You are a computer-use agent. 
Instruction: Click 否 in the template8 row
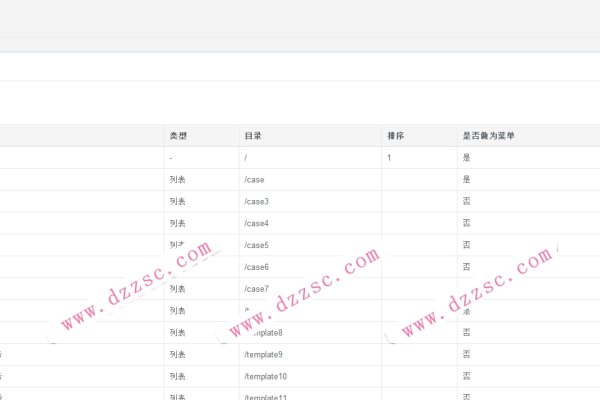tap(466, 332)
